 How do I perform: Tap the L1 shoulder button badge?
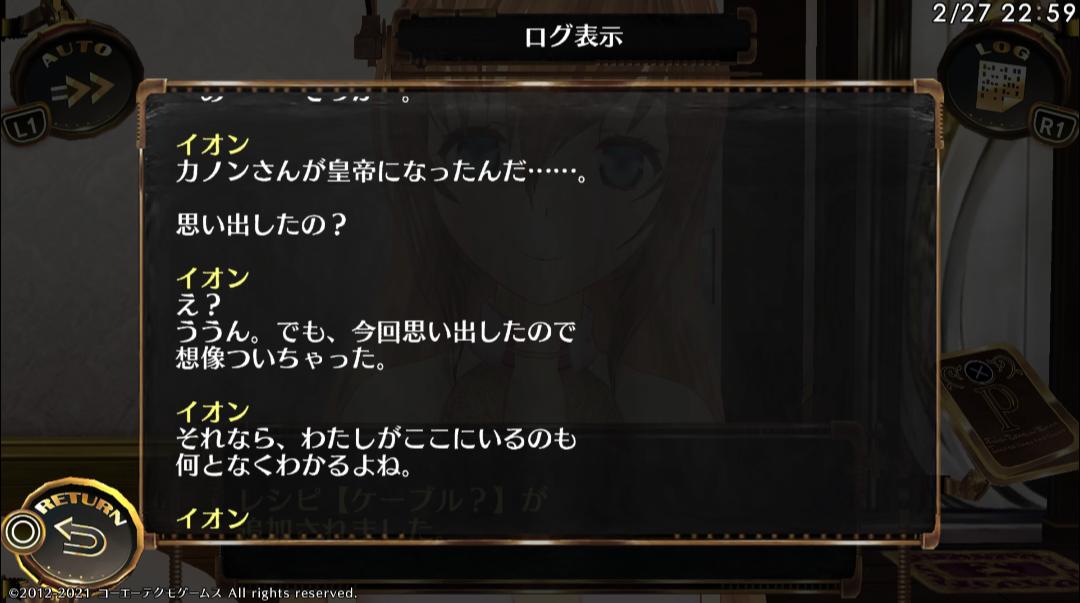click(x=25, y=125)
